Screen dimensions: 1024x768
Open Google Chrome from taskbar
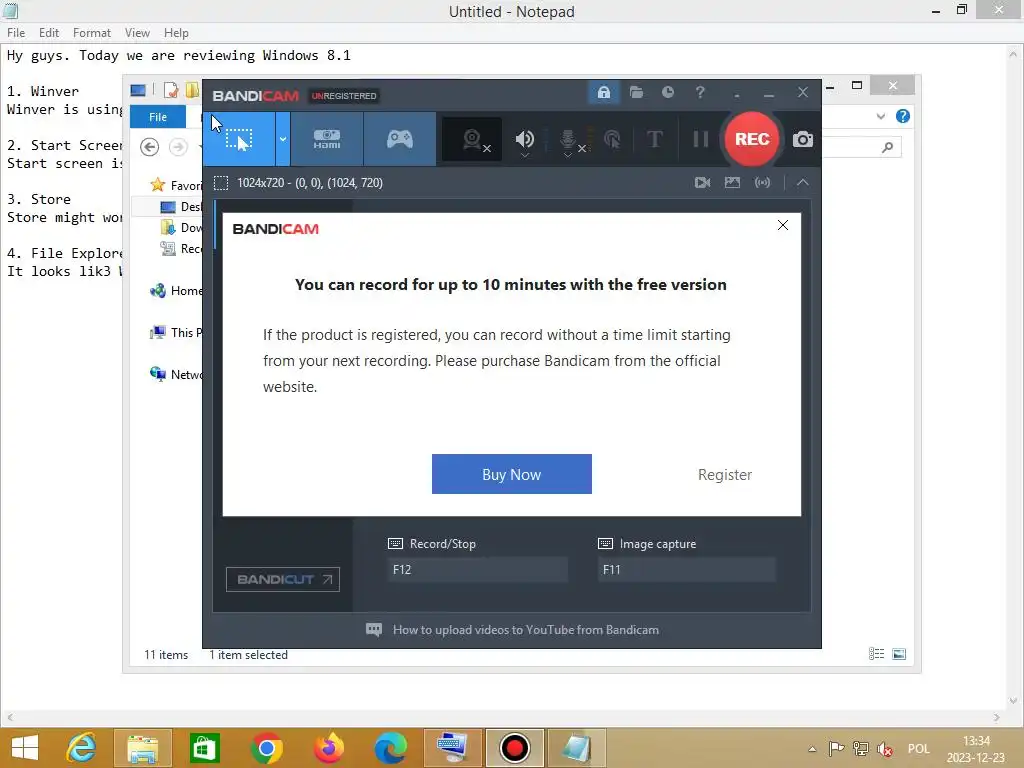(266, 748)
